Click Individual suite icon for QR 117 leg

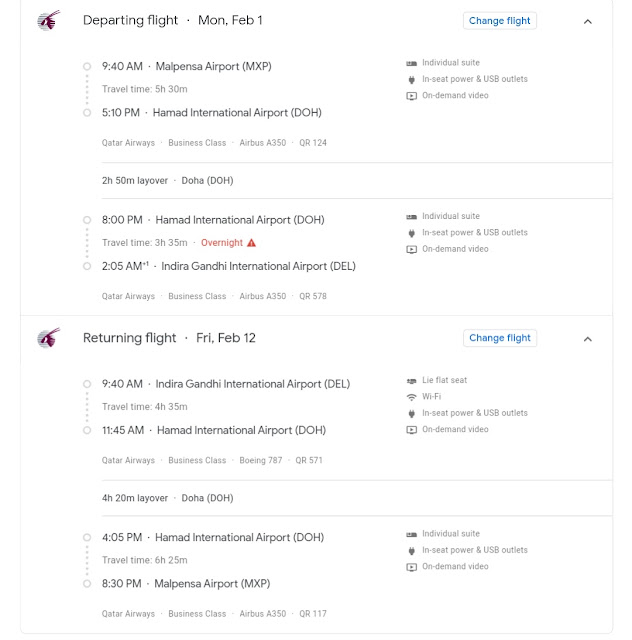[412, 534]
